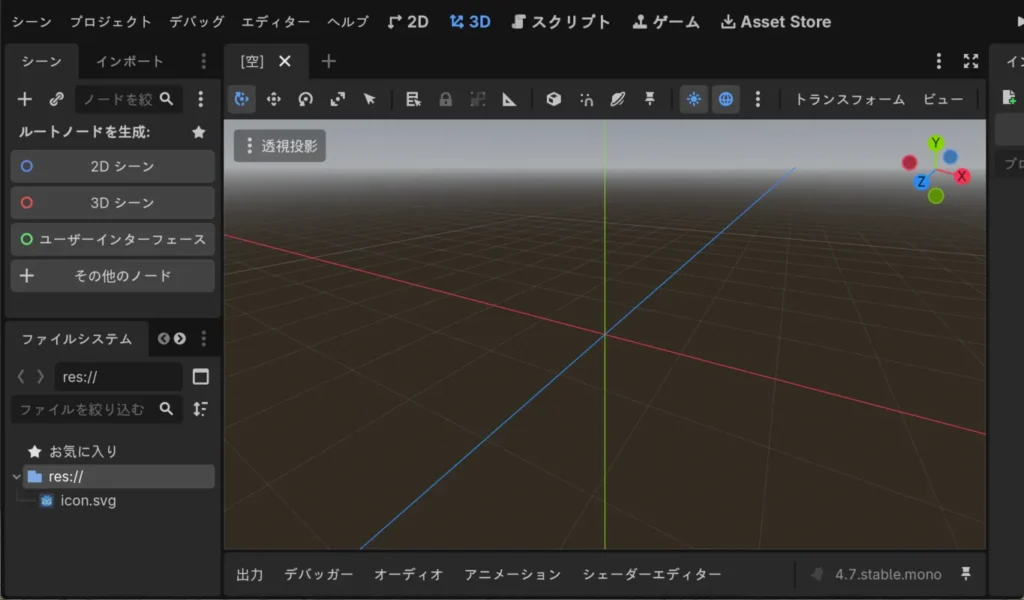Viewport: 1024px width, 600px height.
Task: Click the list selectable nodes icon
Action: coord(413,99)
